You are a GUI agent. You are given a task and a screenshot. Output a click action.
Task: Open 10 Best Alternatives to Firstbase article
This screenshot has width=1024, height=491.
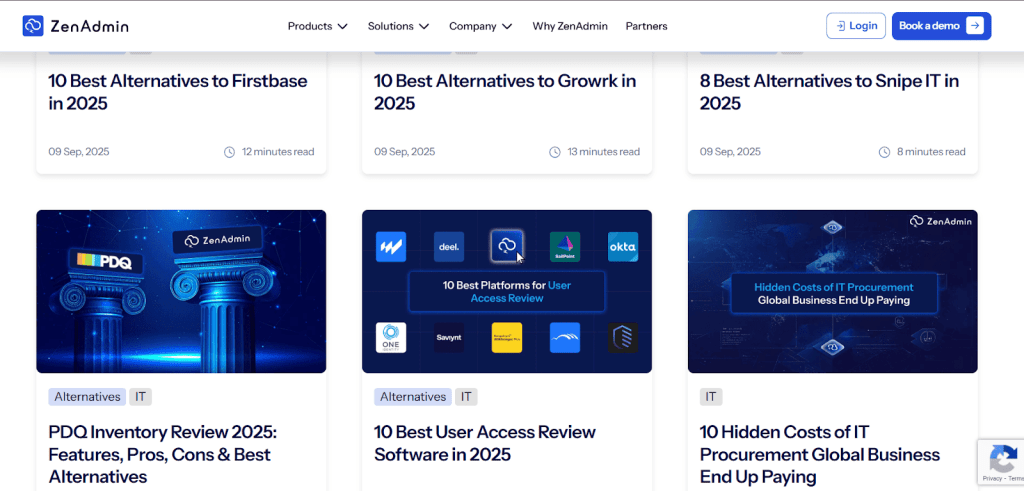178,92
